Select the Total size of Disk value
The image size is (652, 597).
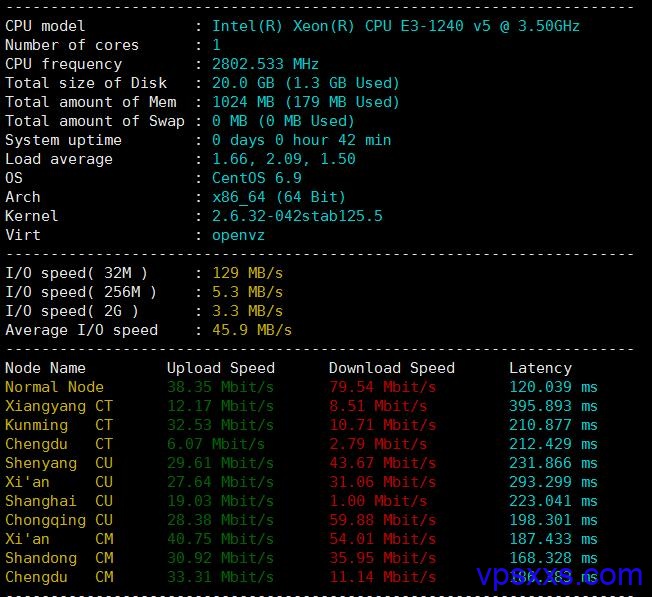306,83
